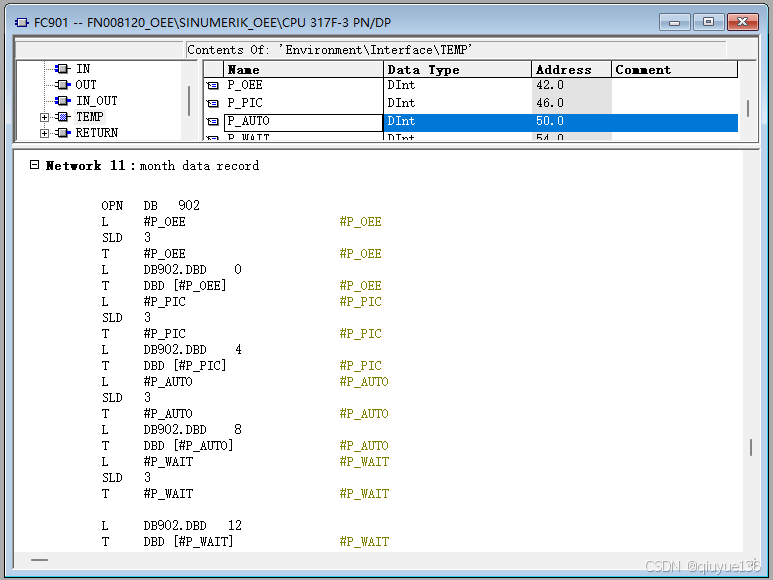Expand the RETURN tree node
The image size is (773, 580).
[x=44, y=133]
